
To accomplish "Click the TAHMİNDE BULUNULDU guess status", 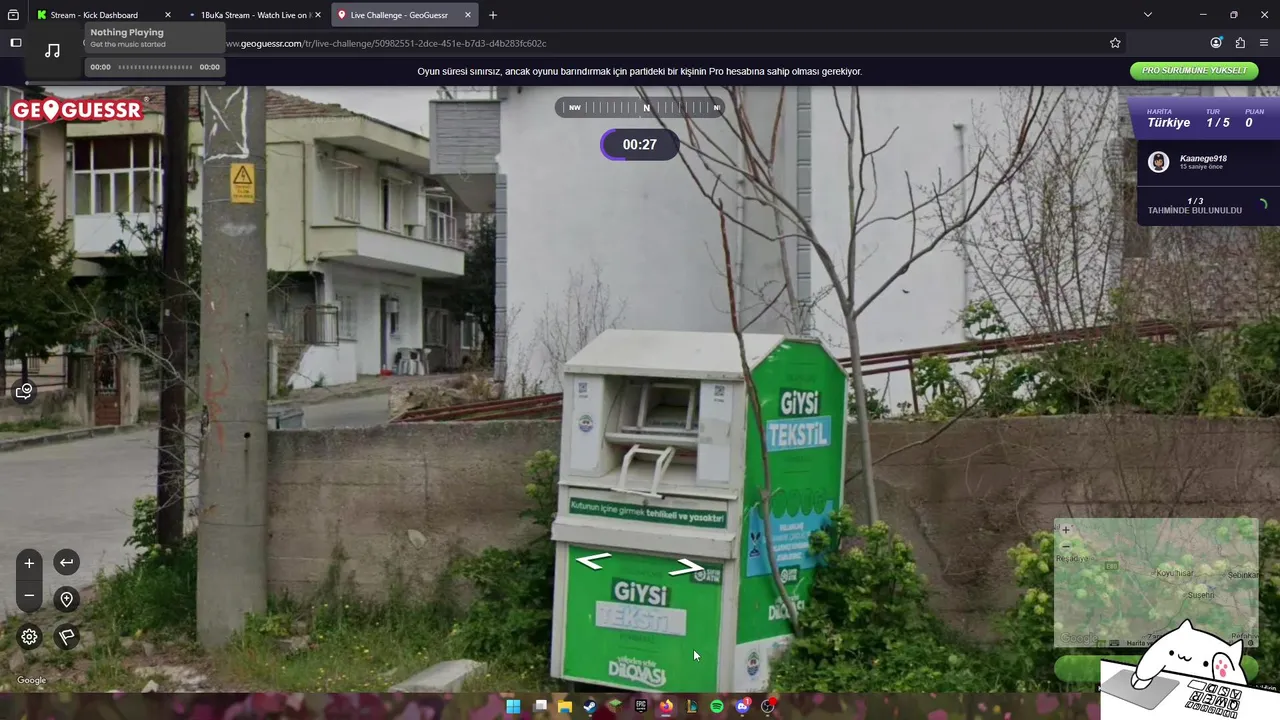I will coord(1194,210).
